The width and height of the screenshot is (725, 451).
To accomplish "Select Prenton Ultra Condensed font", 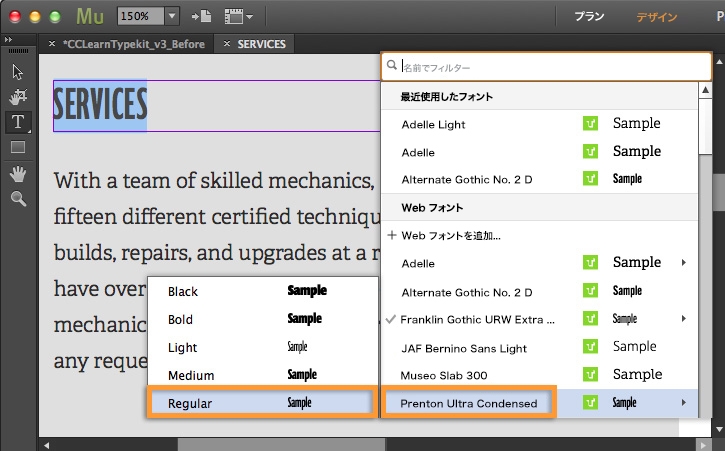I will coord(468,403).
